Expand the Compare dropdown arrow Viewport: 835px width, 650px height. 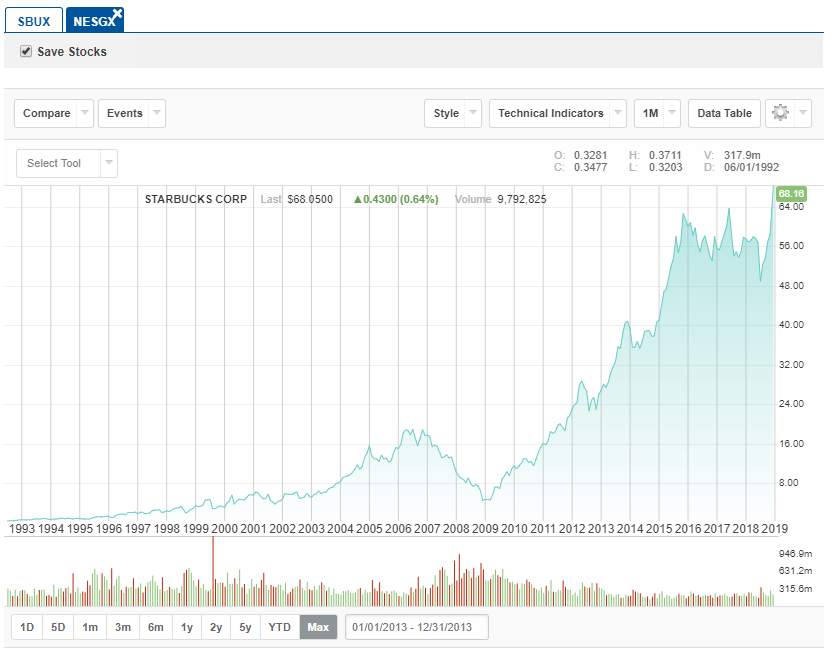85,113
